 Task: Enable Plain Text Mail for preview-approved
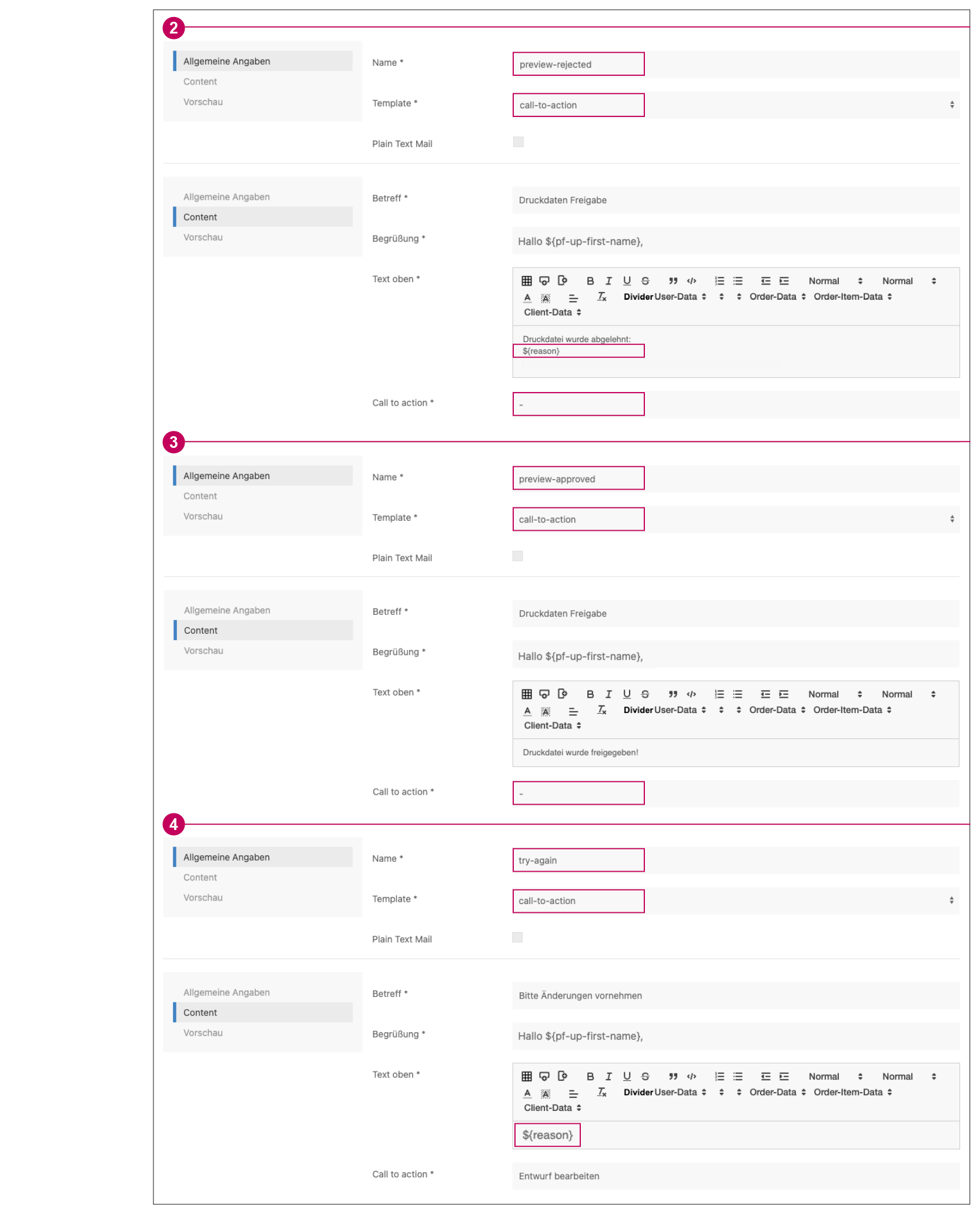coord(517,555)
